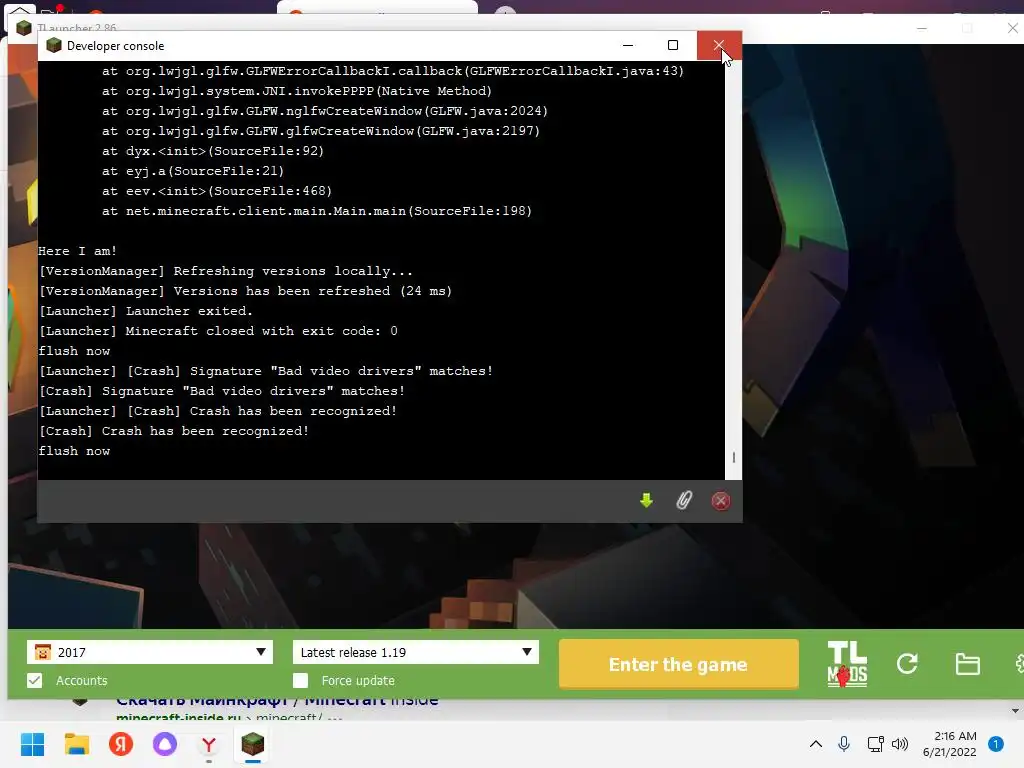The height and width of the screenshot is (768, 1024).
Task: Open the game folder icon
Action: (x=967, y=664)
